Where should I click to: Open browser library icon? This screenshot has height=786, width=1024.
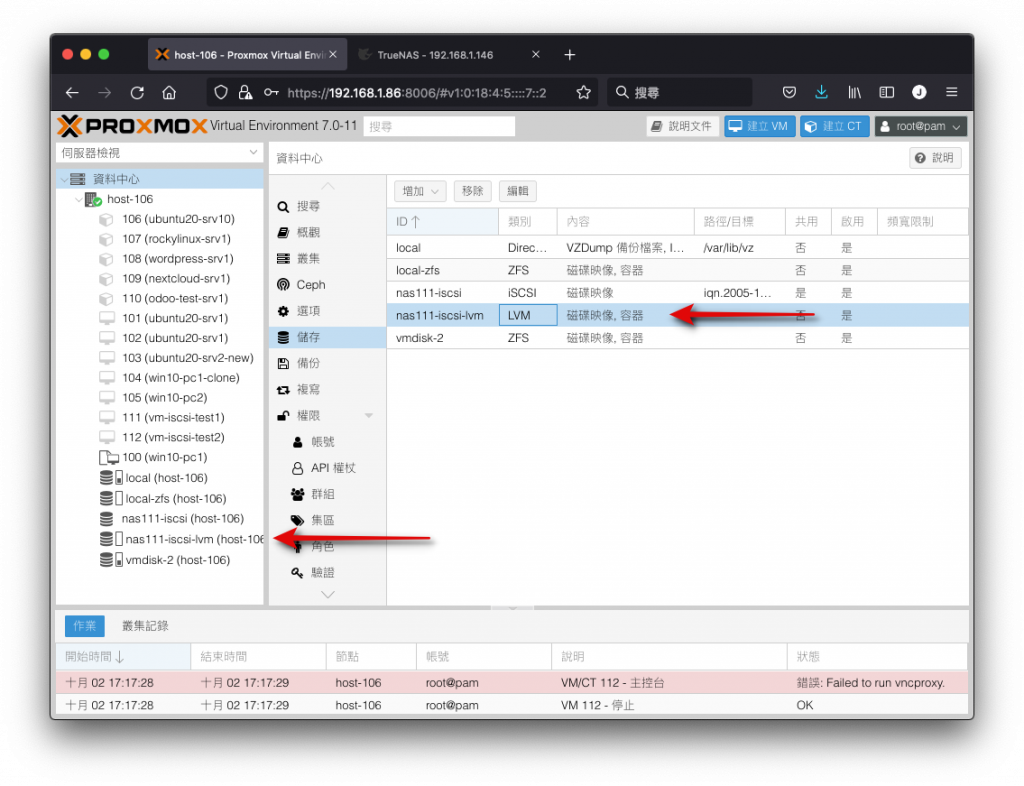point(854,93)
